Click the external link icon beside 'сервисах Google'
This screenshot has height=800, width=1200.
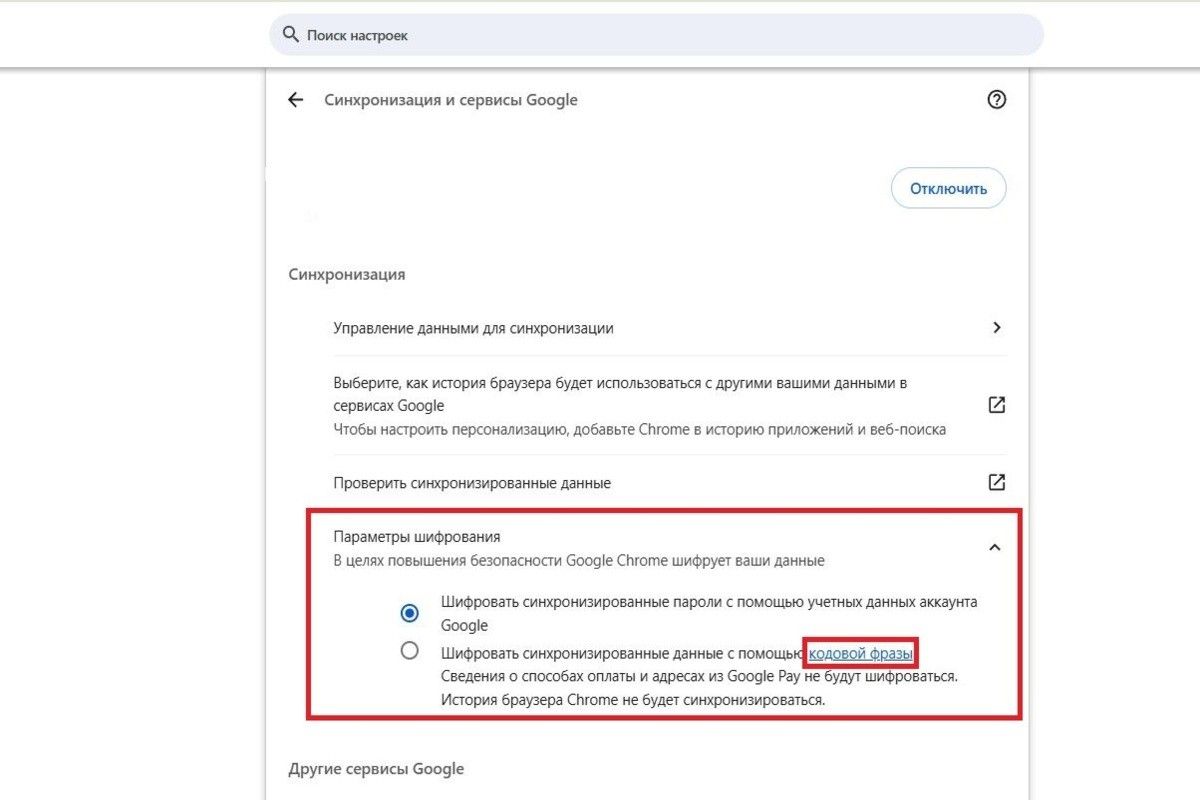(x=996, y=404)
